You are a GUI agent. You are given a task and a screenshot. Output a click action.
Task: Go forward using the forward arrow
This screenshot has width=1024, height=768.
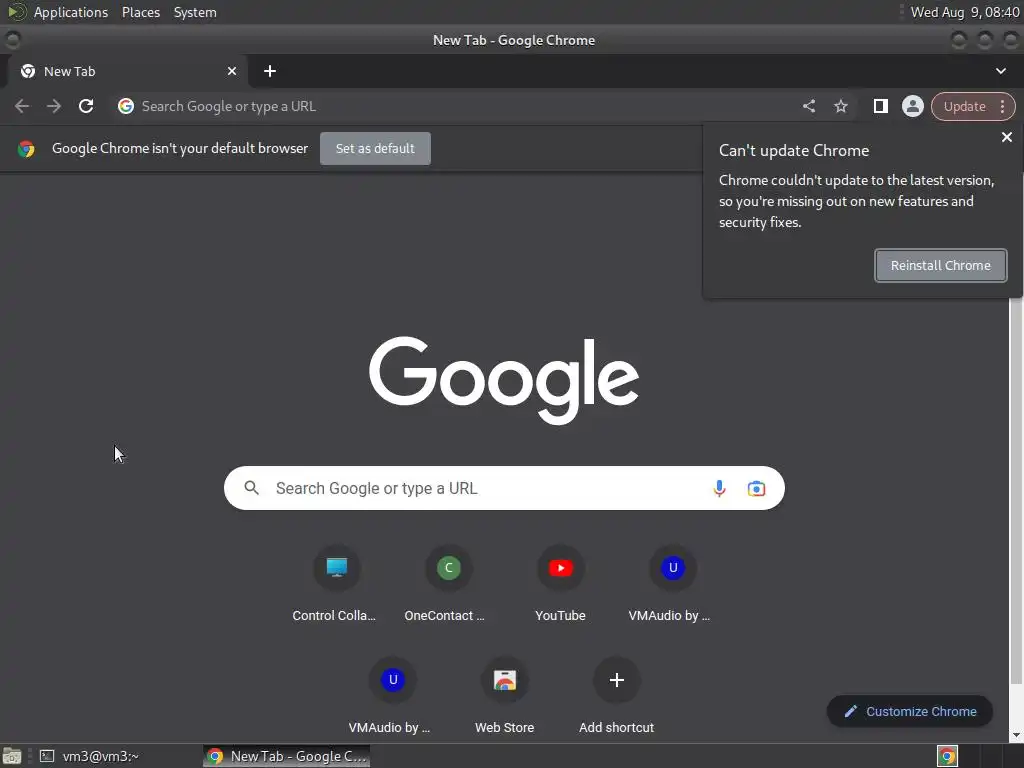click(x=54, y=106)
